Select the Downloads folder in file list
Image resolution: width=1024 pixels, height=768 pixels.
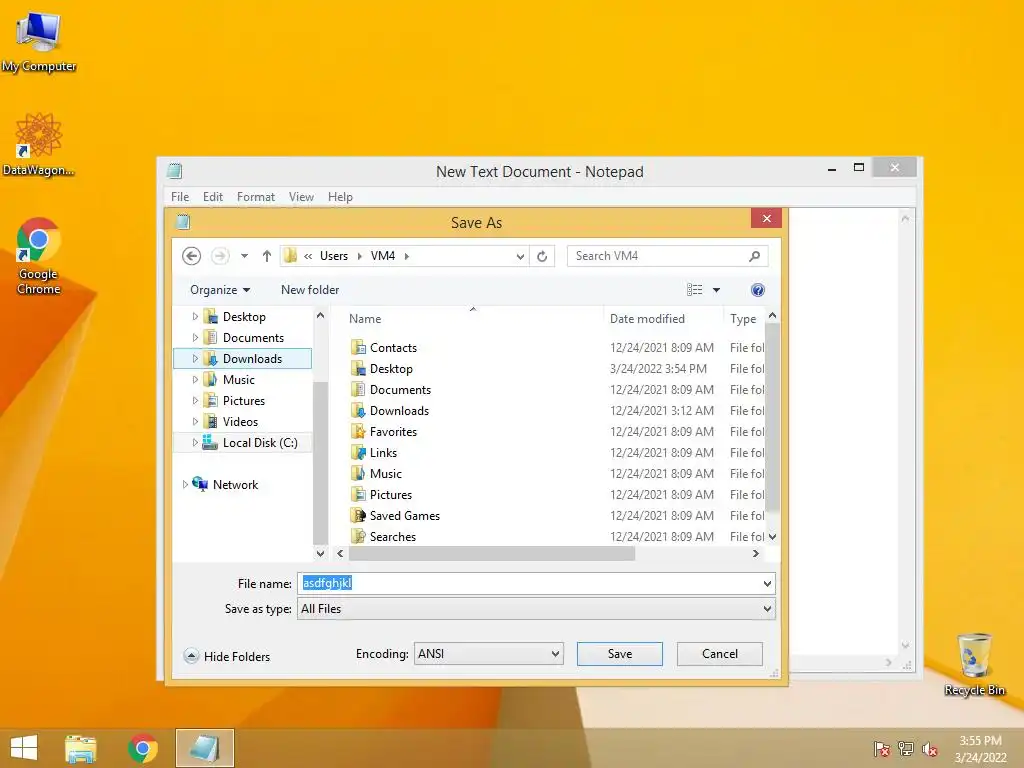(399, 411)
